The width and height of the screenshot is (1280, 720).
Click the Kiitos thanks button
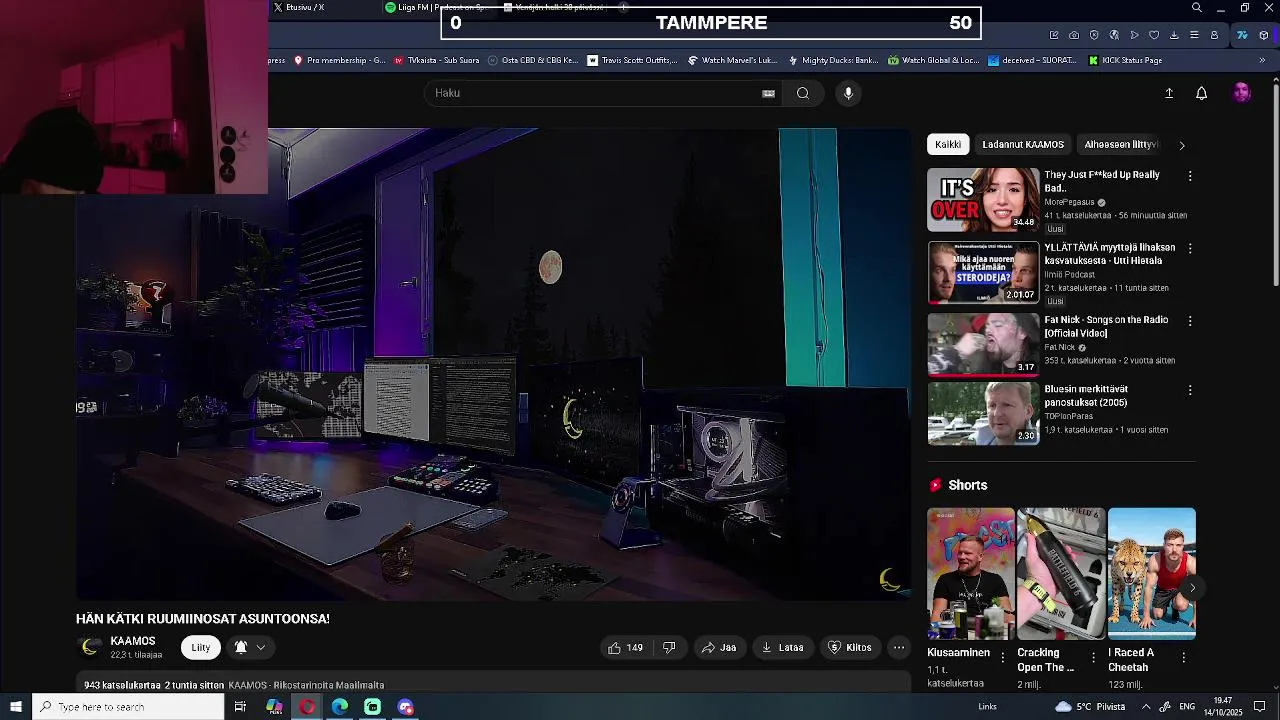pyautogui.click(x=850, y=647)
